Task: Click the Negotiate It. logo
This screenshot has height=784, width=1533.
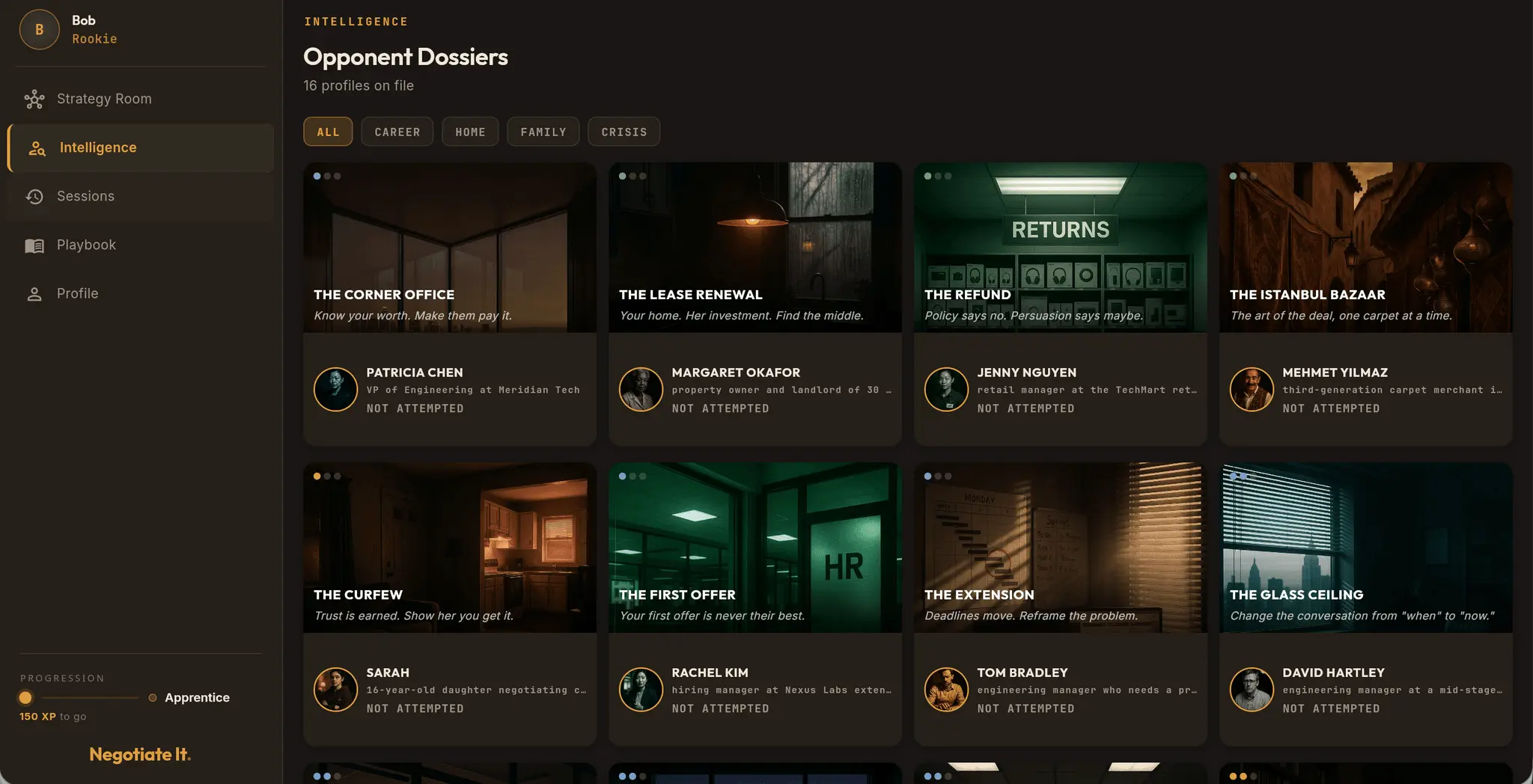Action: (x=140, y=754)
